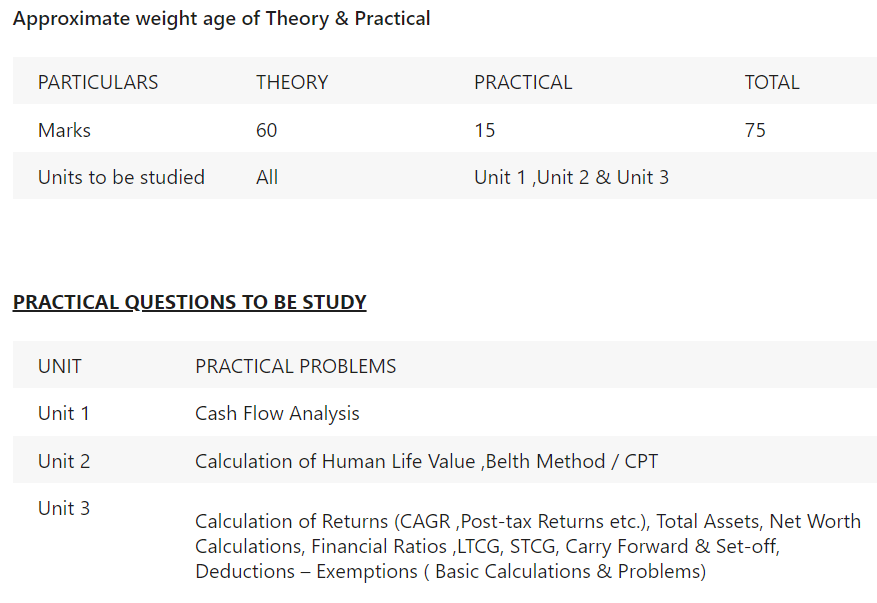The width and height of the screenshot is (877, 603).
Task: Click the Practical Questions To Be Study heading
Action: (x=190, y=302)
